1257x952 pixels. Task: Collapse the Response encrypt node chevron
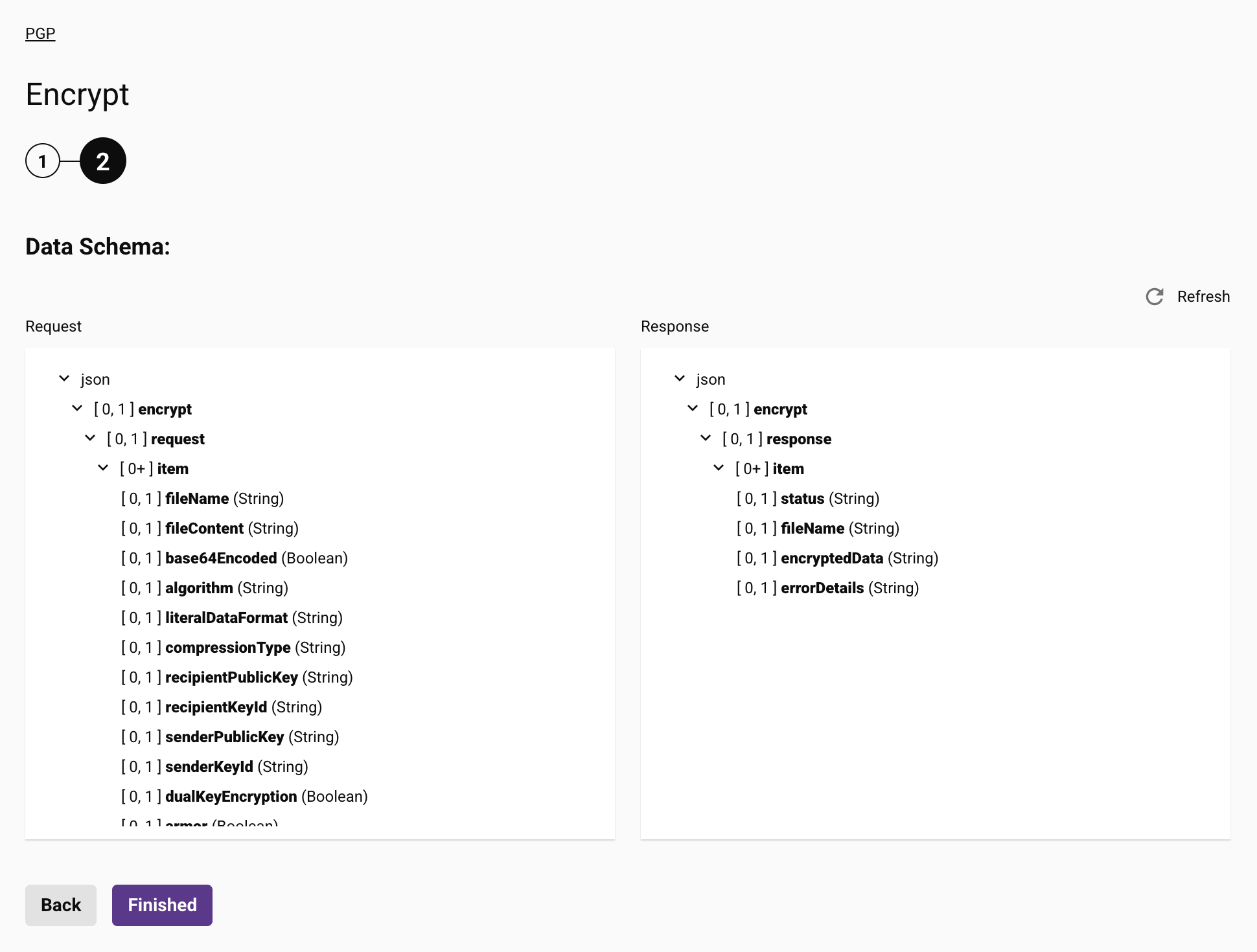tap(693, 408)
